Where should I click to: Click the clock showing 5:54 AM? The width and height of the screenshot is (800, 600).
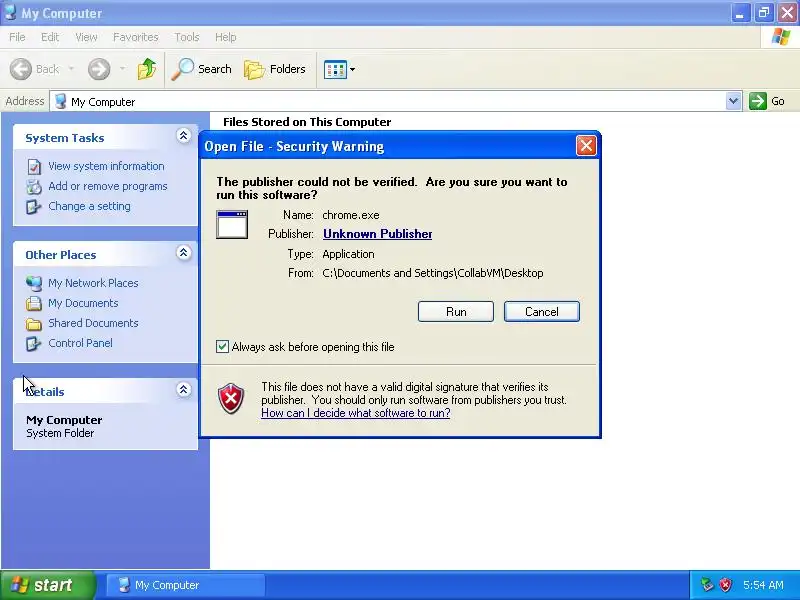763,585
